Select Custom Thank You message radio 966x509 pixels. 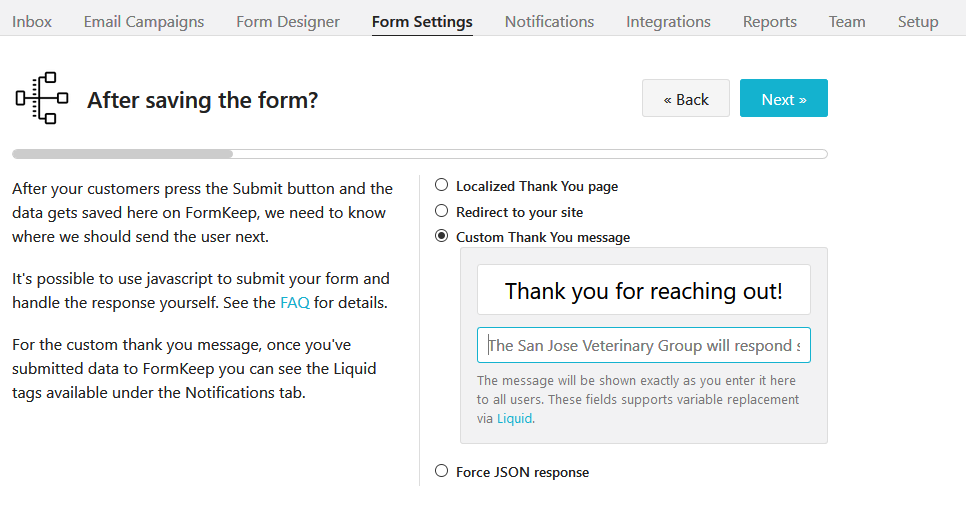[x=442, y=236]
